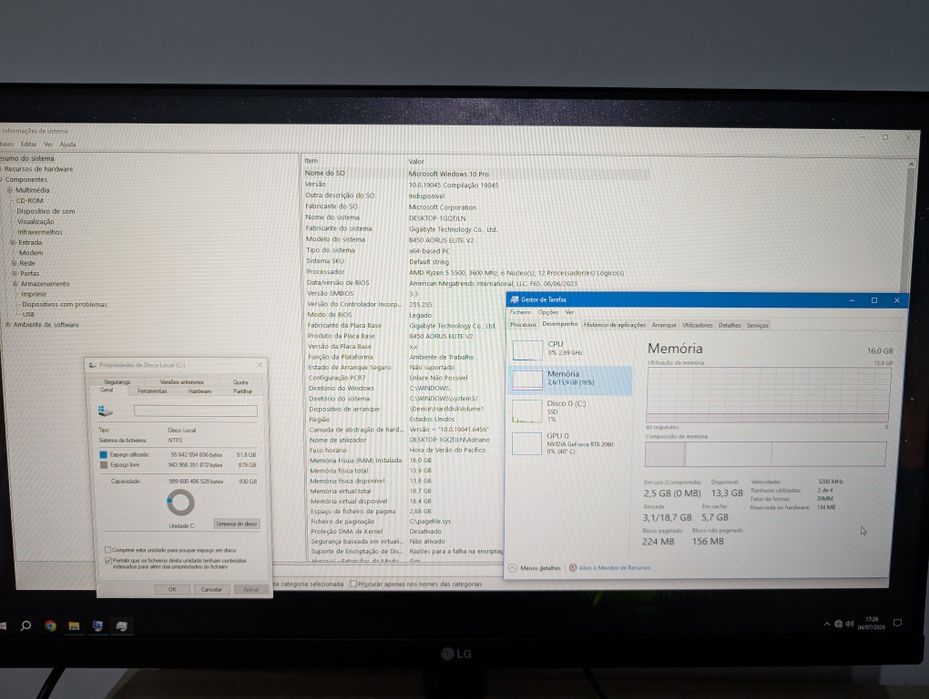The height and width of the screenshot is (699, 929).
Task: Expand Ambiente de software tree node
Action: pos(8,325)
